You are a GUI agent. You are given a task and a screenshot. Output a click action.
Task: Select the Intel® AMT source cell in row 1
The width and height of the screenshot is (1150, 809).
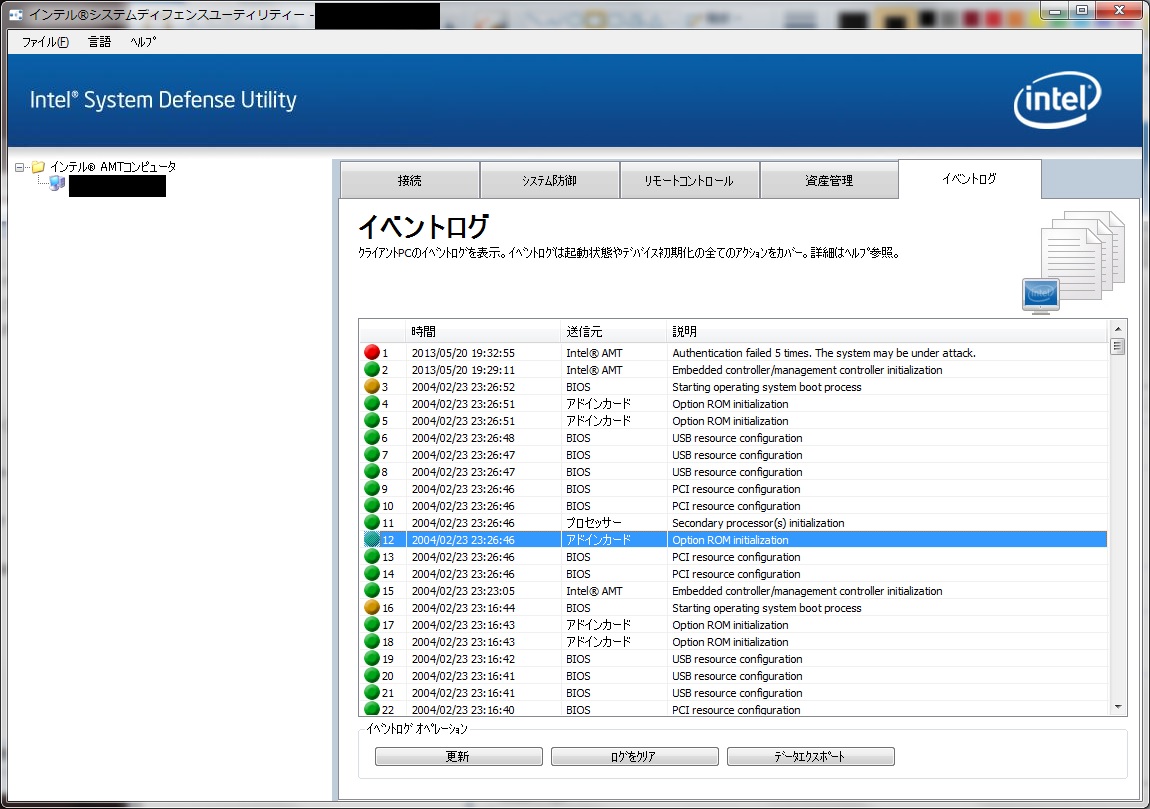[594, 353]
